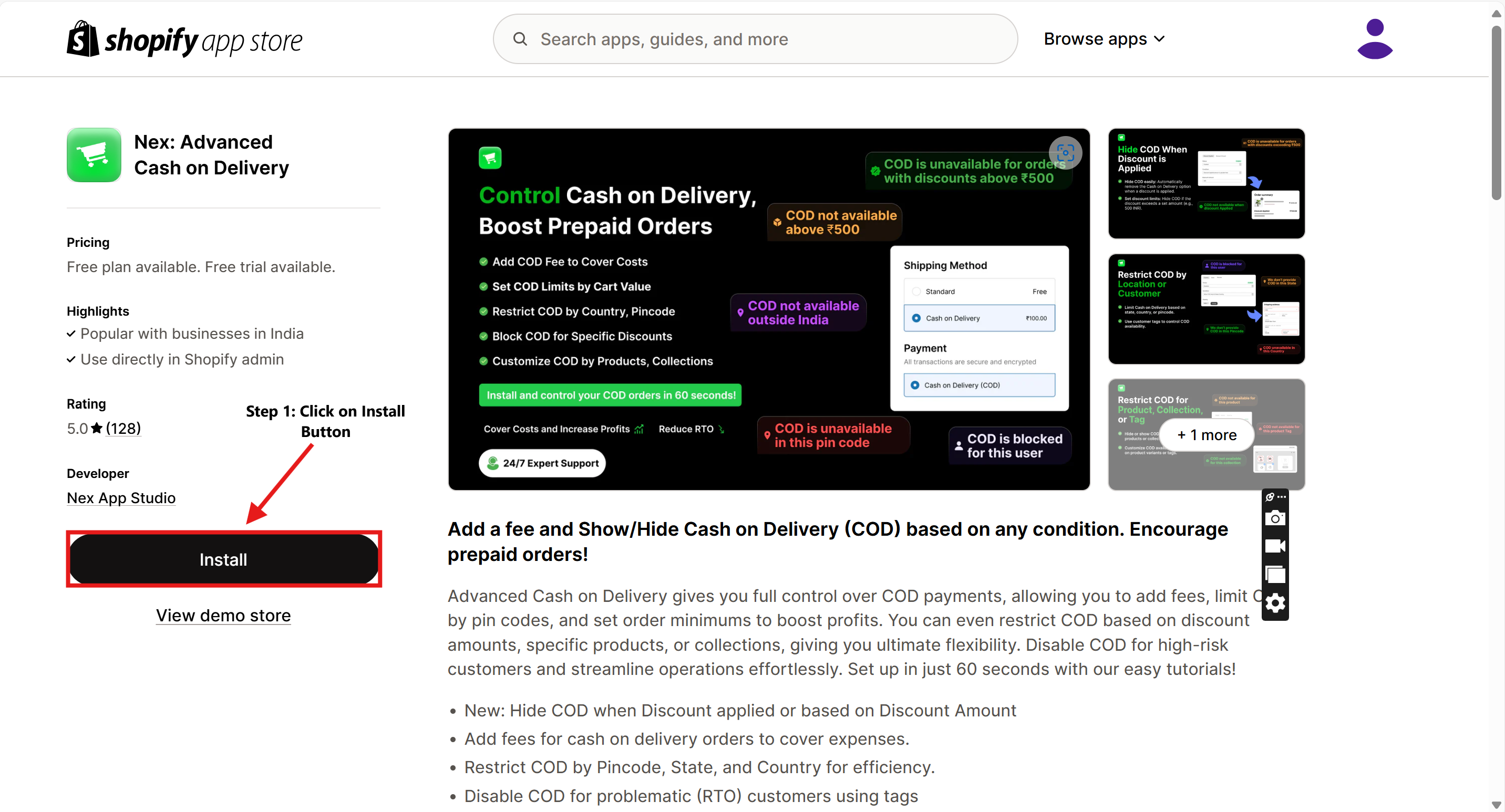Open the Nex App Studio developer link
1505x812 pixels.
pos(121,498)
